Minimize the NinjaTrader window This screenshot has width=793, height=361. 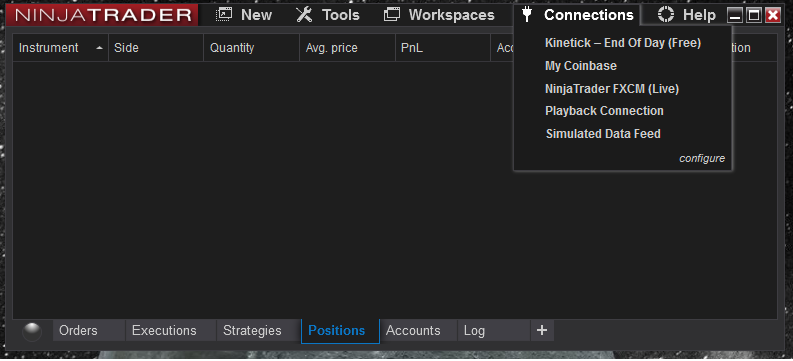(x=735, y=16)
